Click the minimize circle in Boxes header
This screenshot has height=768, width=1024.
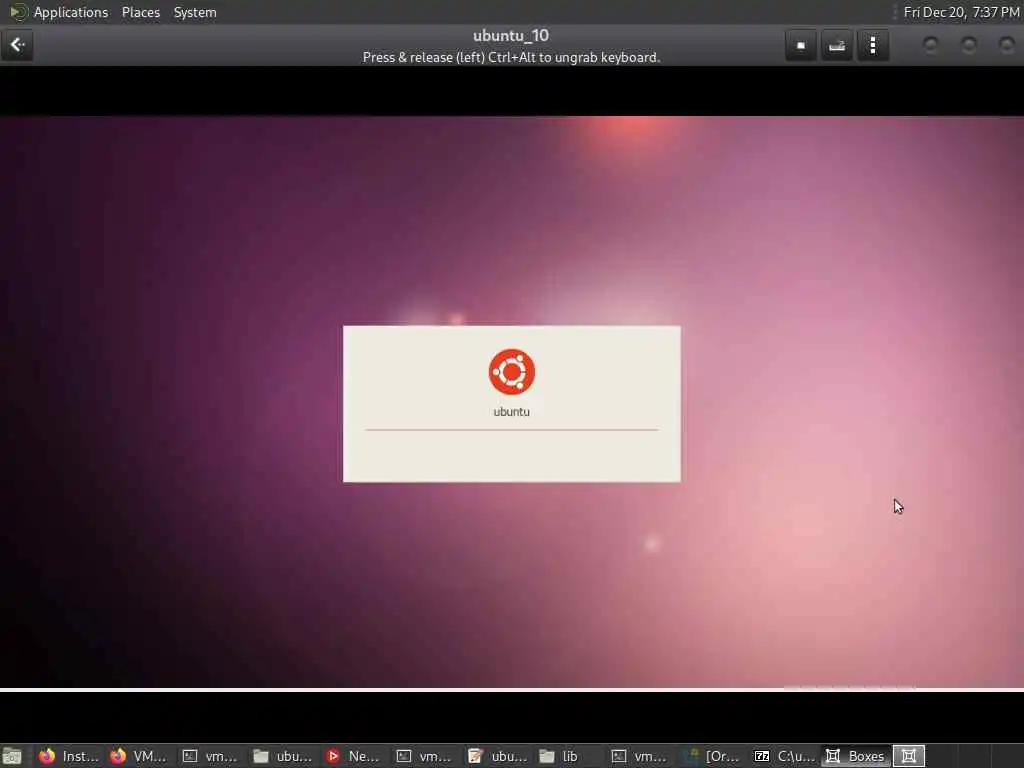pos(931,45)
